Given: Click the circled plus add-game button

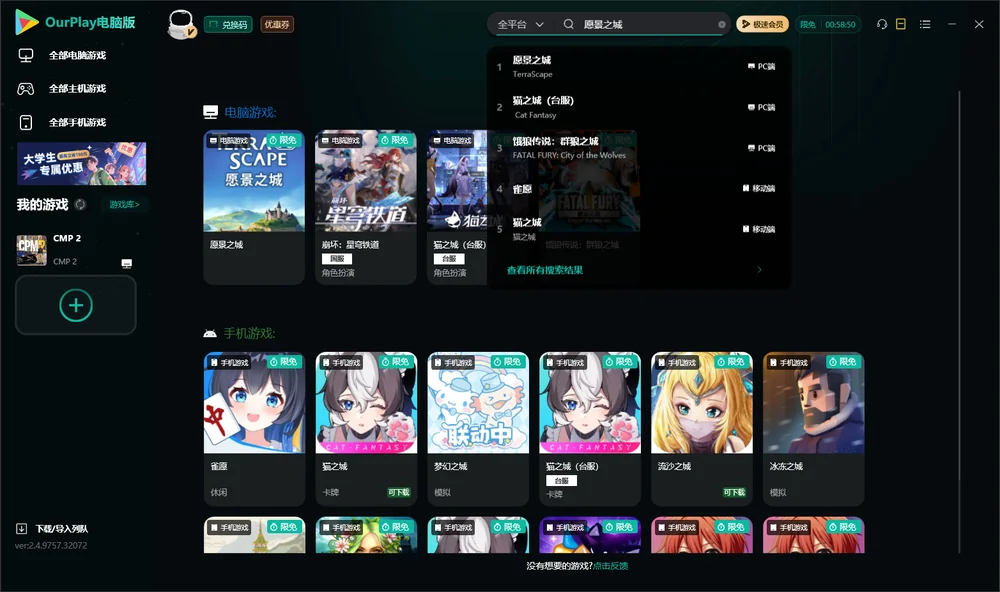Looking at the screenshot, I should pyautogui.click(x=76, y=305).
